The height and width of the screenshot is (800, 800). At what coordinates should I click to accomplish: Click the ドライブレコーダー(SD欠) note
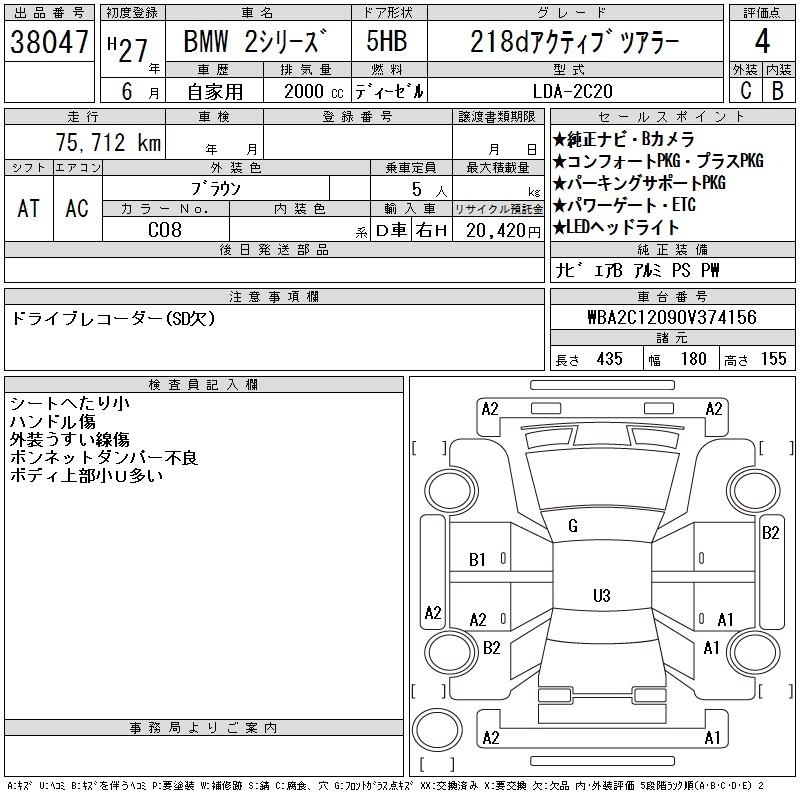click(112, 319)
